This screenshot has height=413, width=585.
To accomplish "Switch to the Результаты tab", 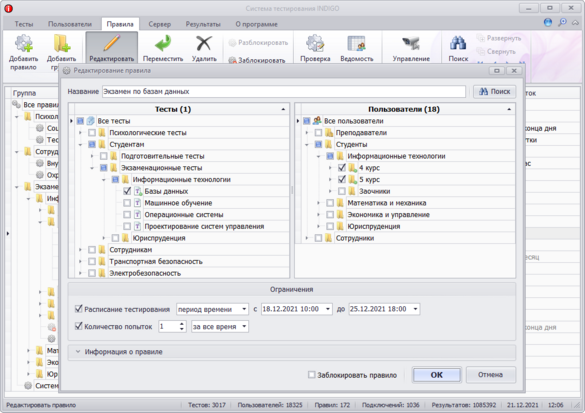I will [203, 24].
